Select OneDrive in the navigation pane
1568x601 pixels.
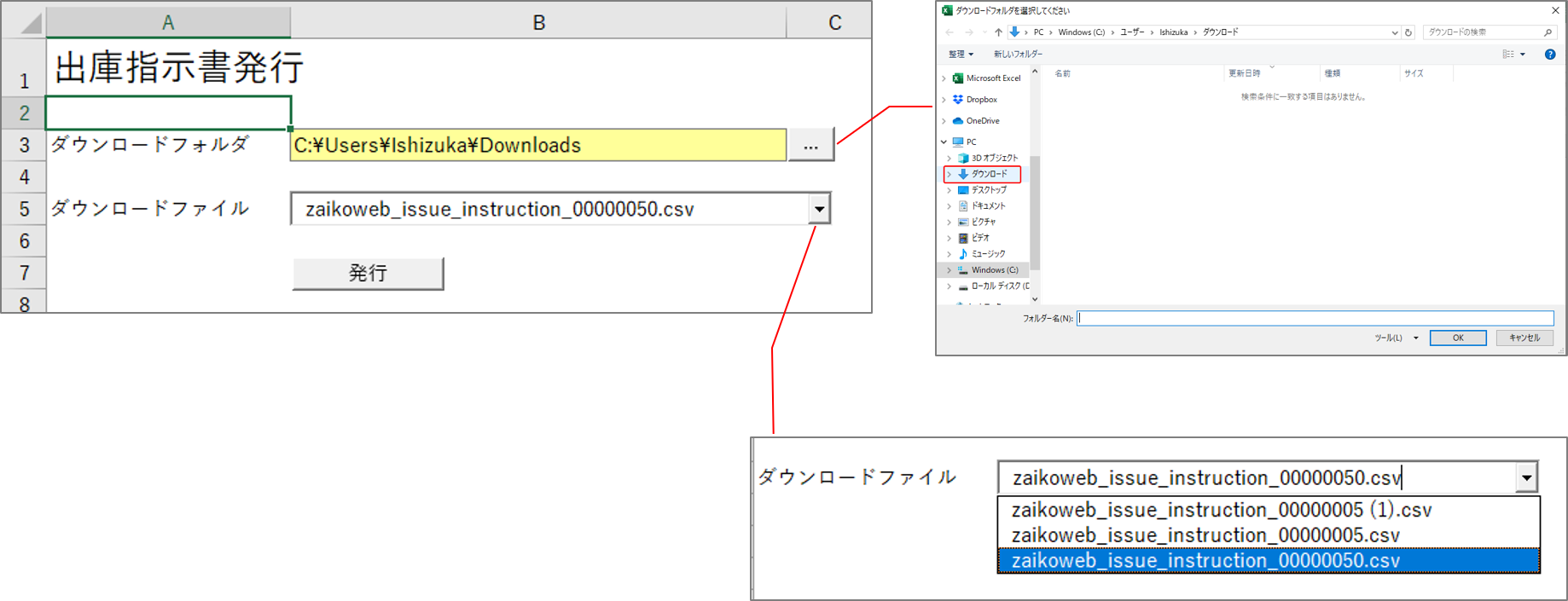tap(982, 121)
